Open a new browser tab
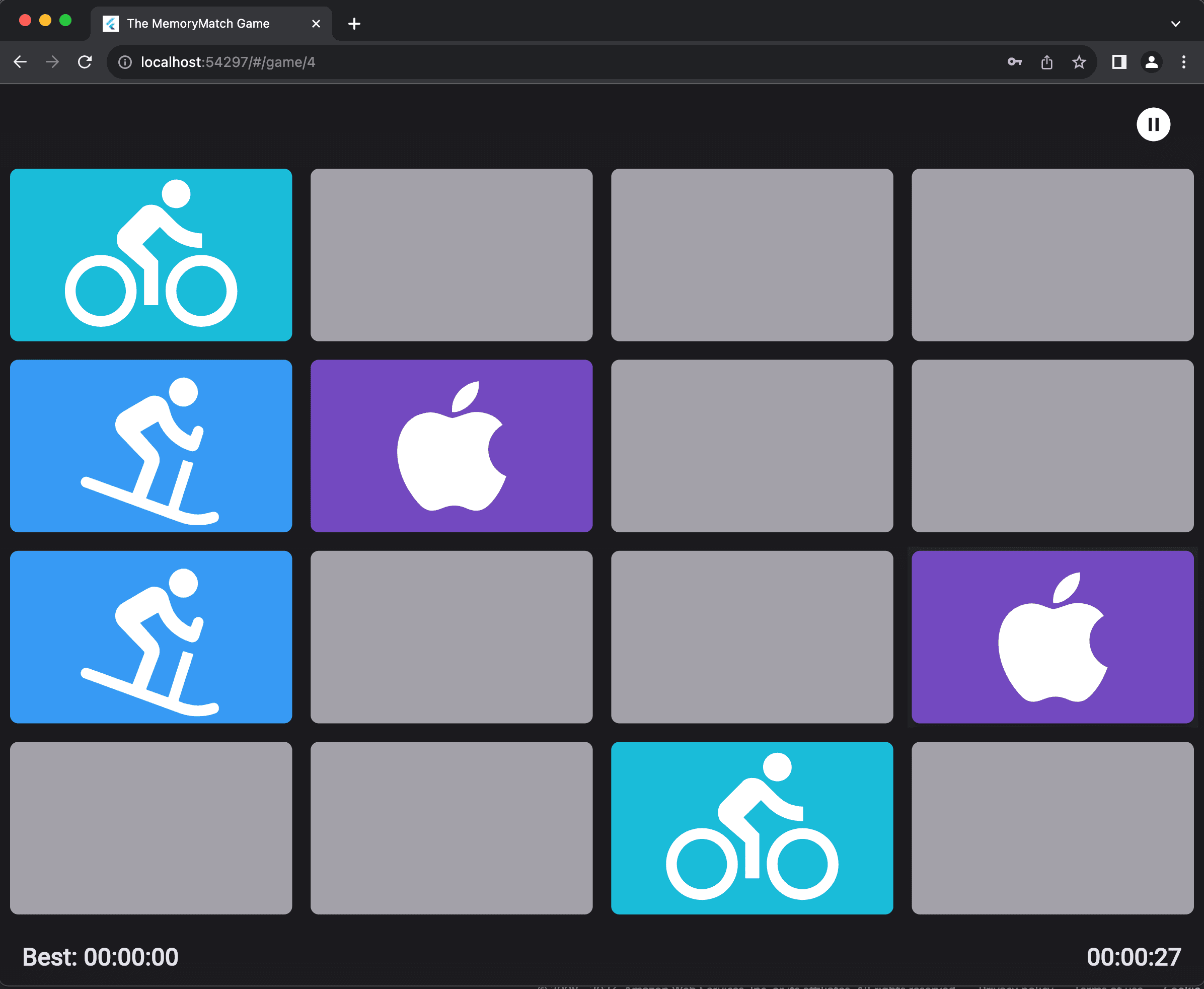Image resolution: width=1204 pixels, height=989 pixels. [x=354, y=23]
